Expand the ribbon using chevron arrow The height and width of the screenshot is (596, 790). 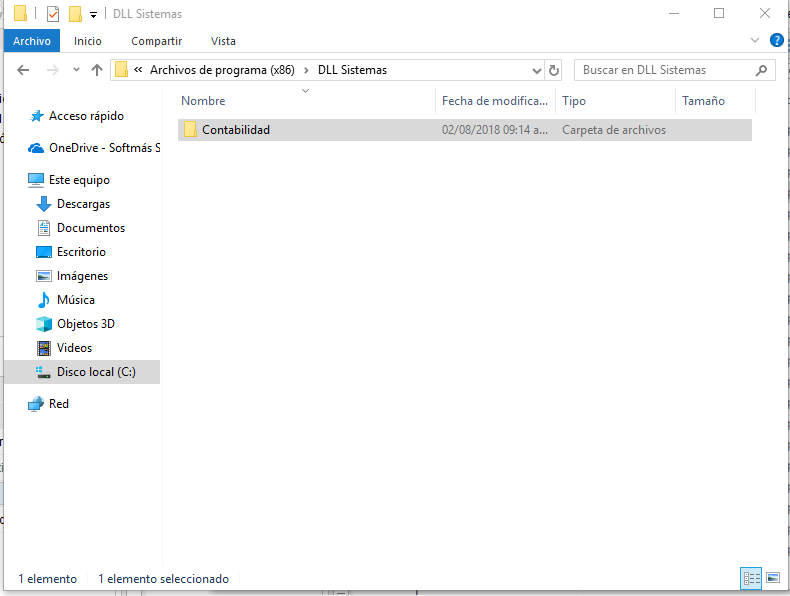pos(755,41)
